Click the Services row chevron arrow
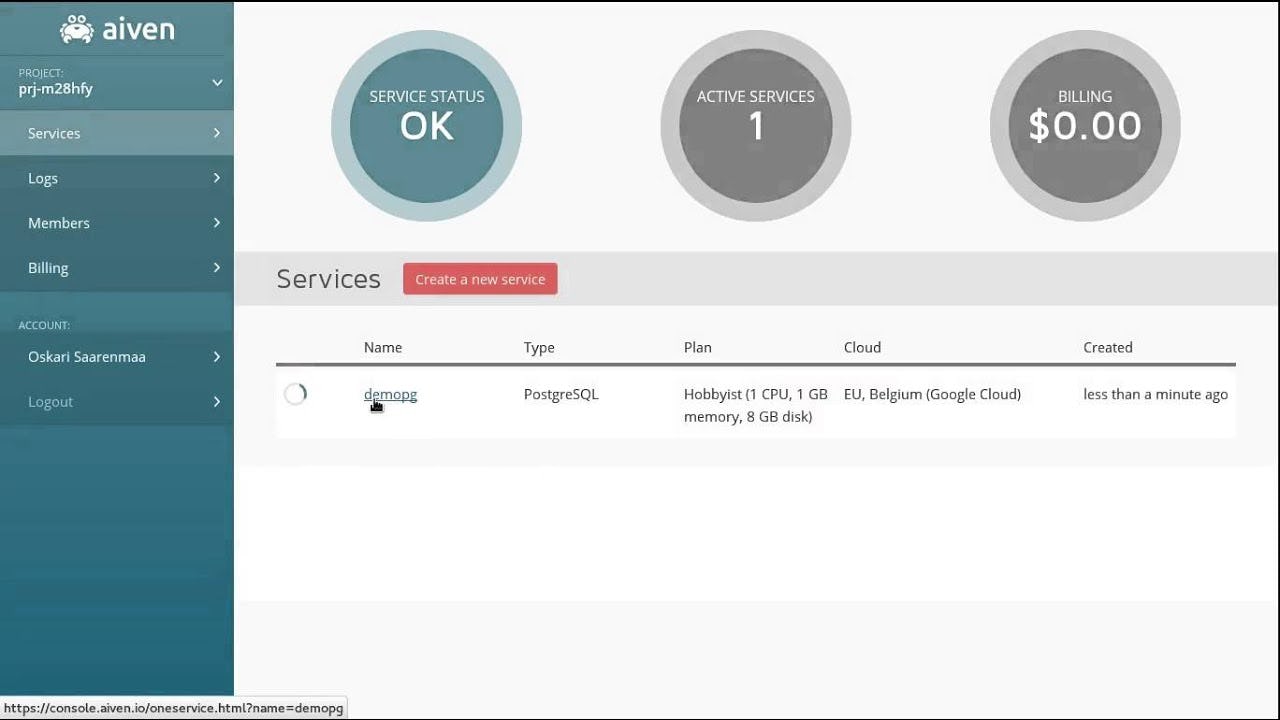This screenshot has height=720, width=1280. tap(217, 133)
